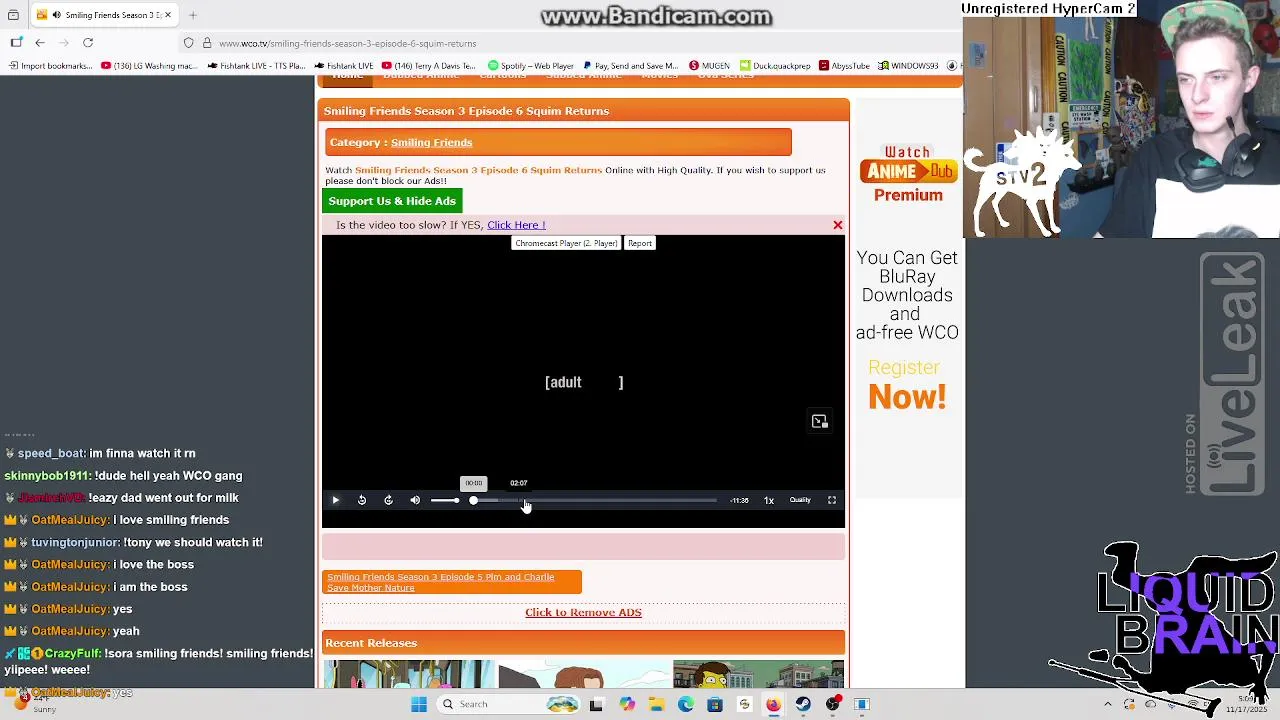This screenshot has height=720, width=1280.
Task: Open a new browser tab
Action: [193, 15]
